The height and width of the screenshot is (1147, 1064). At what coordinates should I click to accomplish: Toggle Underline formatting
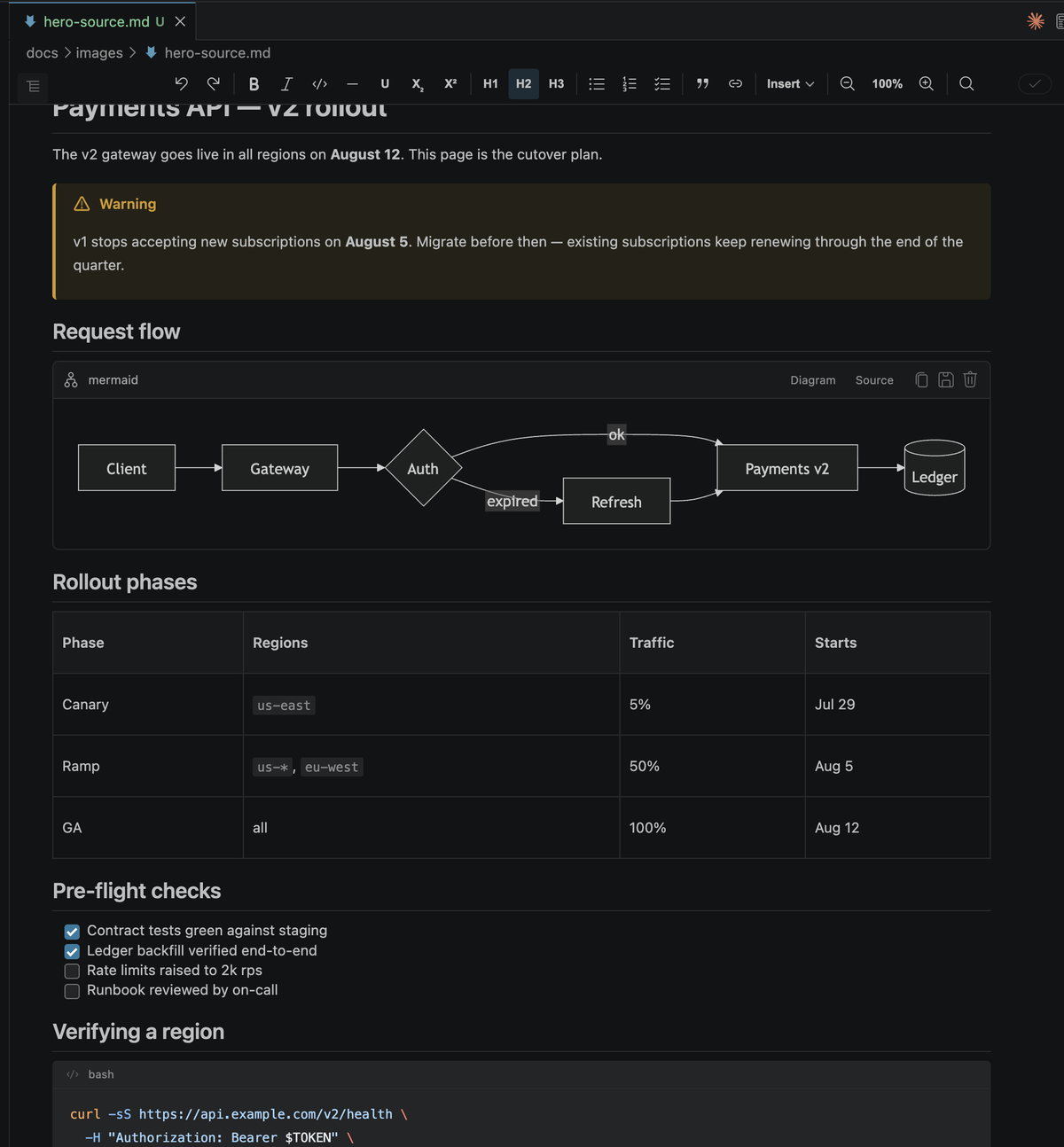click(x=385, y=83)
